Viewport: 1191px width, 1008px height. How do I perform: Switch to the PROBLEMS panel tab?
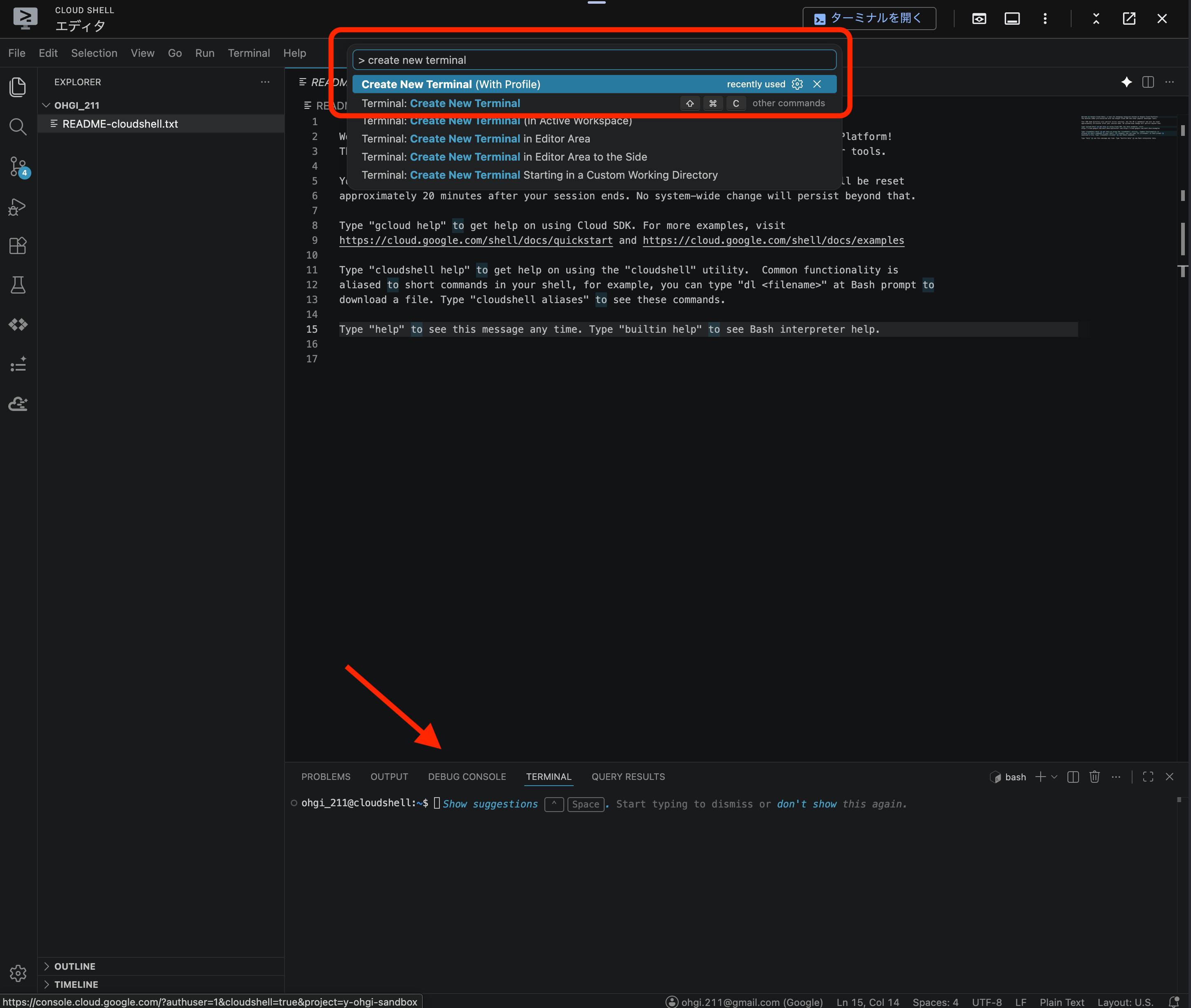tap(326, 777)
